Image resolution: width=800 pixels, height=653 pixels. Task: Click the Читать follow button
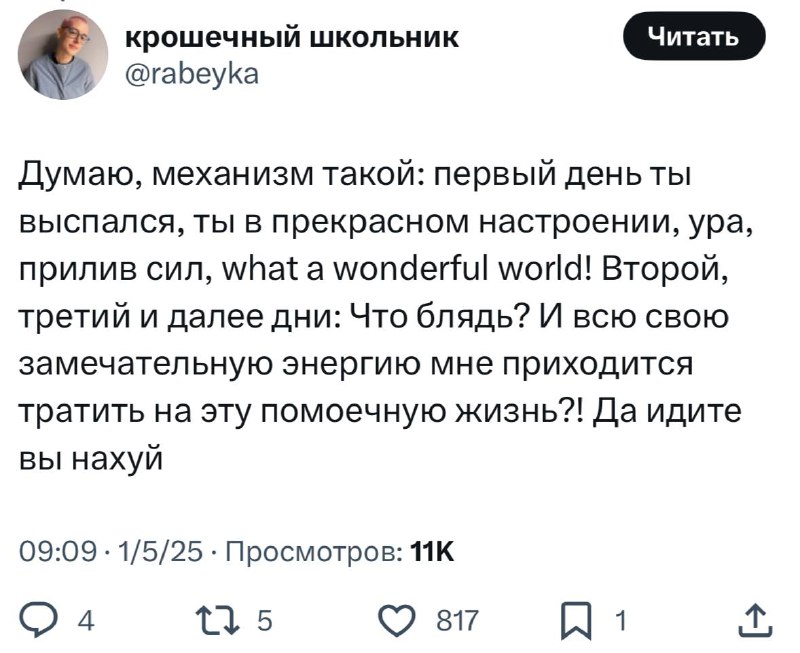click(x=694, y=37)
